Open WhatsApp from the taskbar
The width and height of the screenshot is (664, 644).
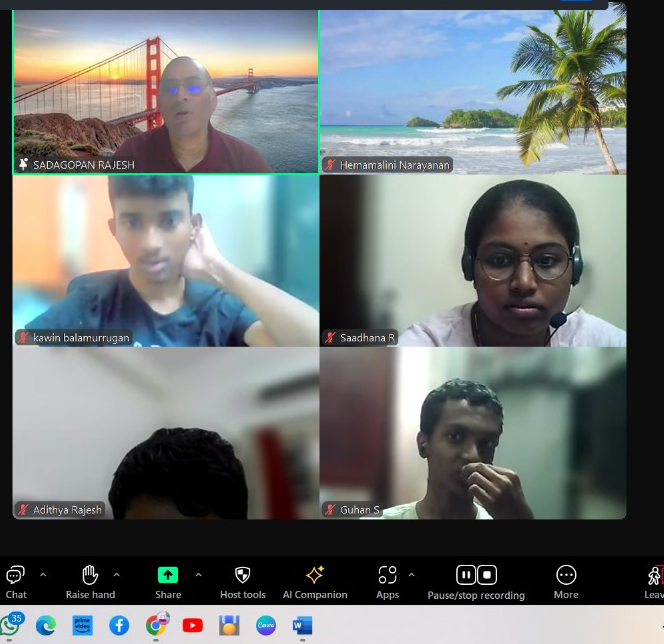[10, 625]
